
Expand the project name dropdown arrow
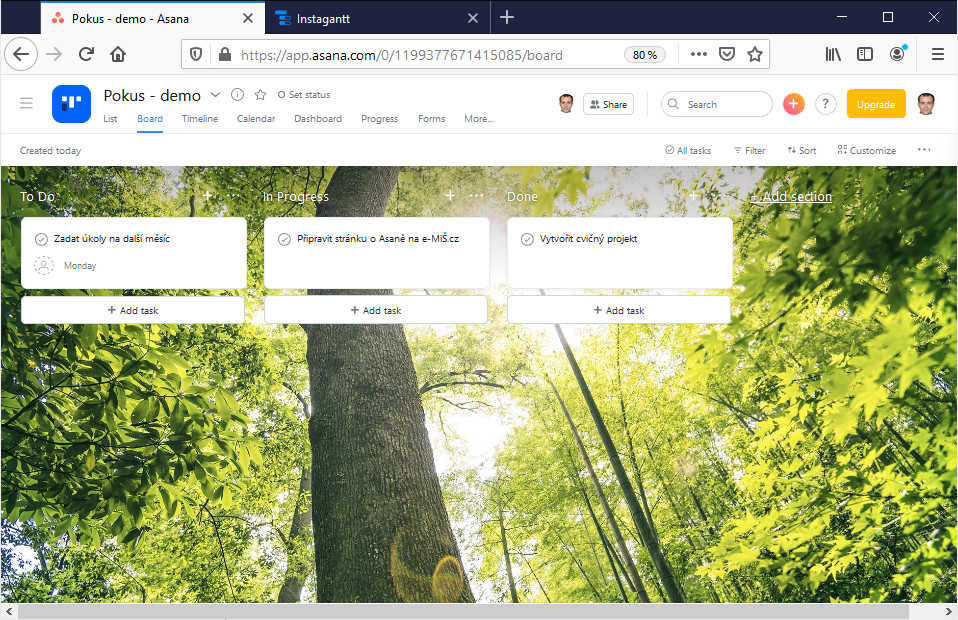pyautogui.click(x=215, y=95)
